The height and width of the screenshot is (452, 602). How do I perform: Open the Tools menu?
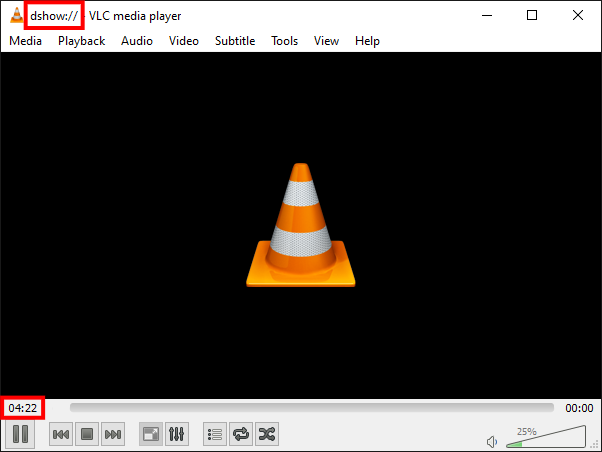284,41
